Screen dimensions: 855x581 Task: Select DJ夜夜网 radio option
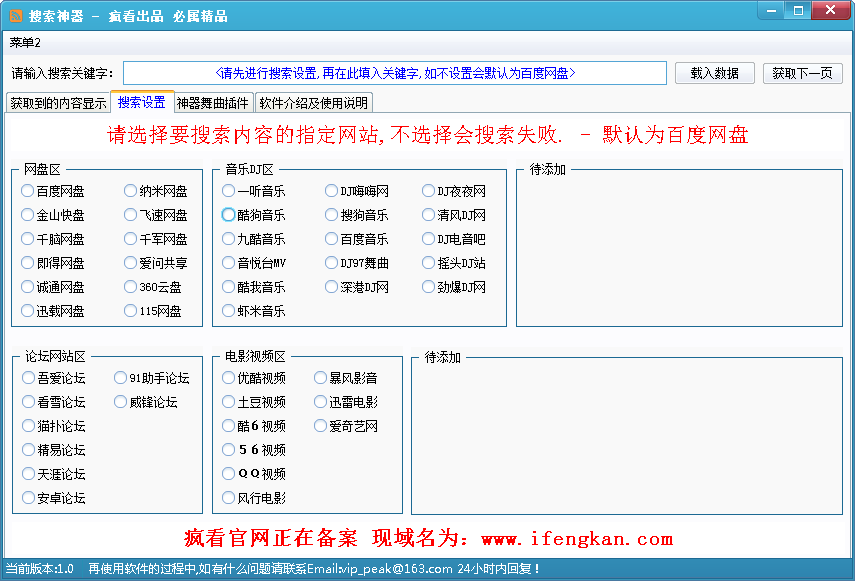click(454, 191)
